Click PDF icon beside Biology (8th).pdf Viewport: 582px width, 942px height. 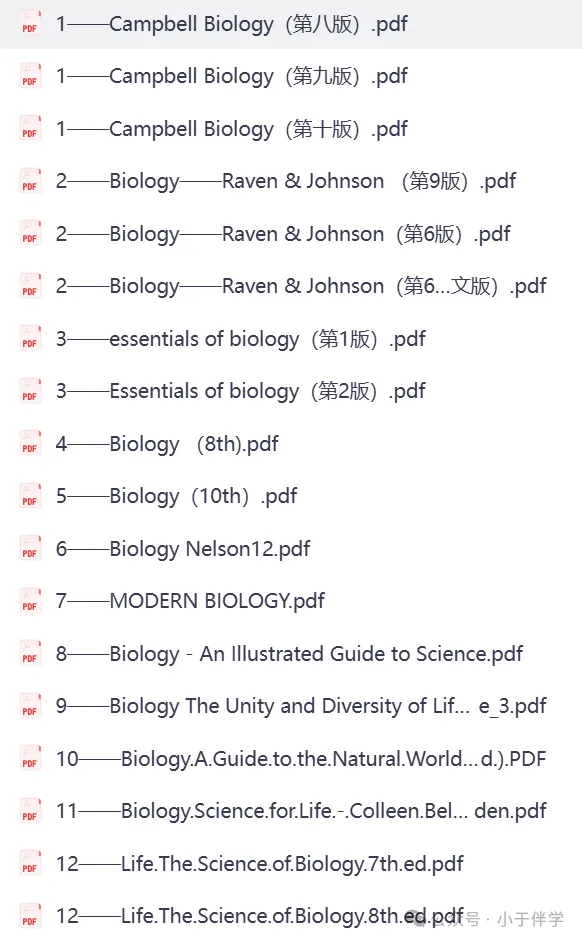pos(30,443)
